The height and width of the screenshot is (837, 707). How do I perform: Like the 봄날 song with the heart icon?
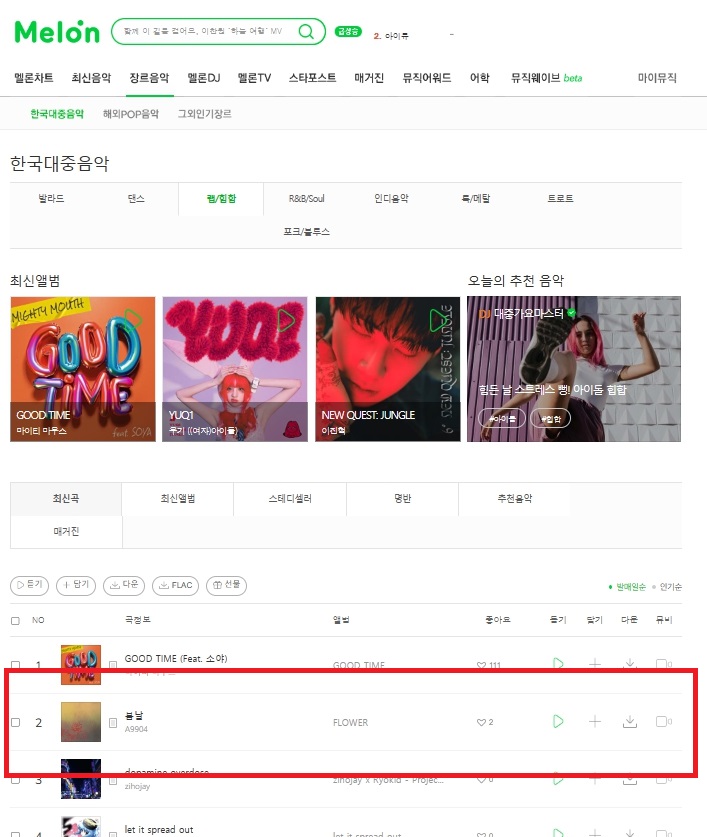tap(481, 722)
